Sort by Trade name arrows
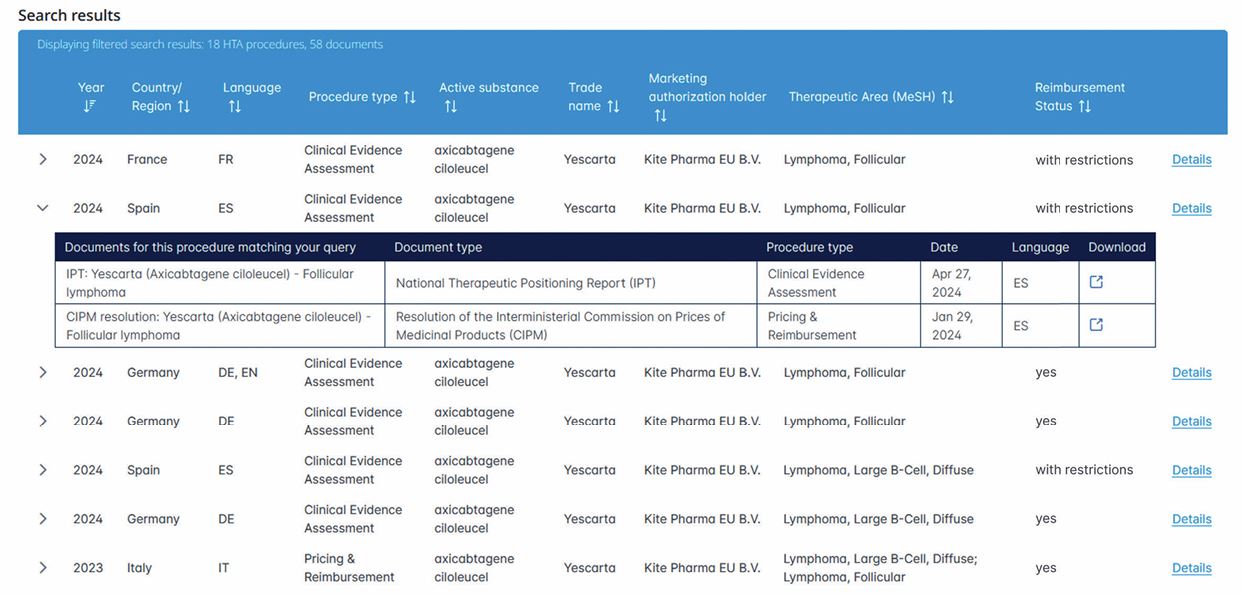 613,106
